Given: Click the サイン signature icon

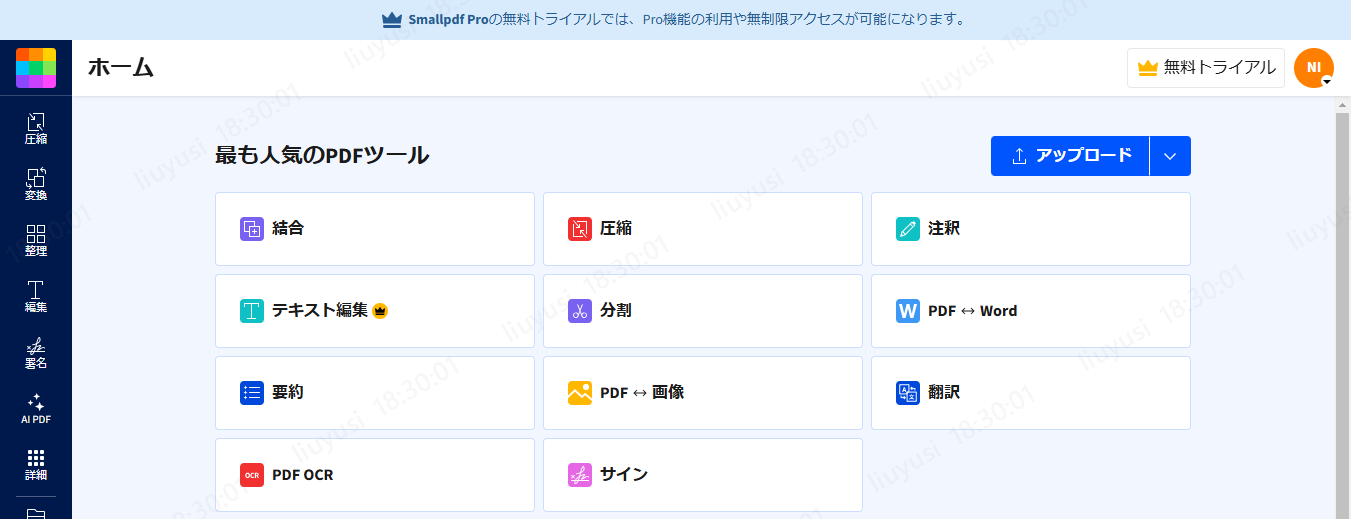Looking at the screenshot, I should 580,475.
